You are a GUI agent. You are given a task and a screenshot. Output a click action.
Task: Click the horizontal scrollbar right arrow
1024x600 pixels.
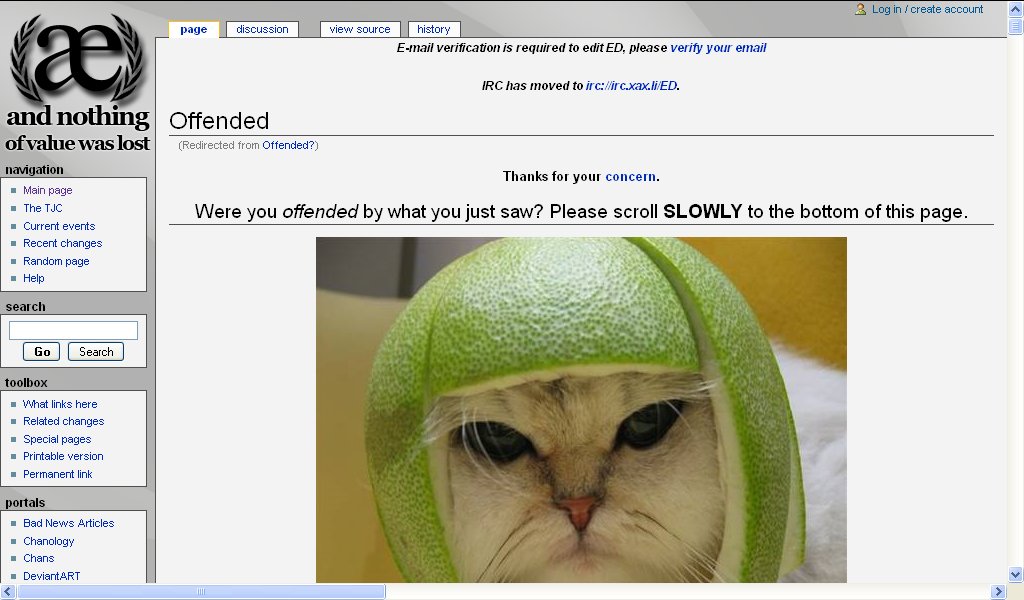point(999,592)
